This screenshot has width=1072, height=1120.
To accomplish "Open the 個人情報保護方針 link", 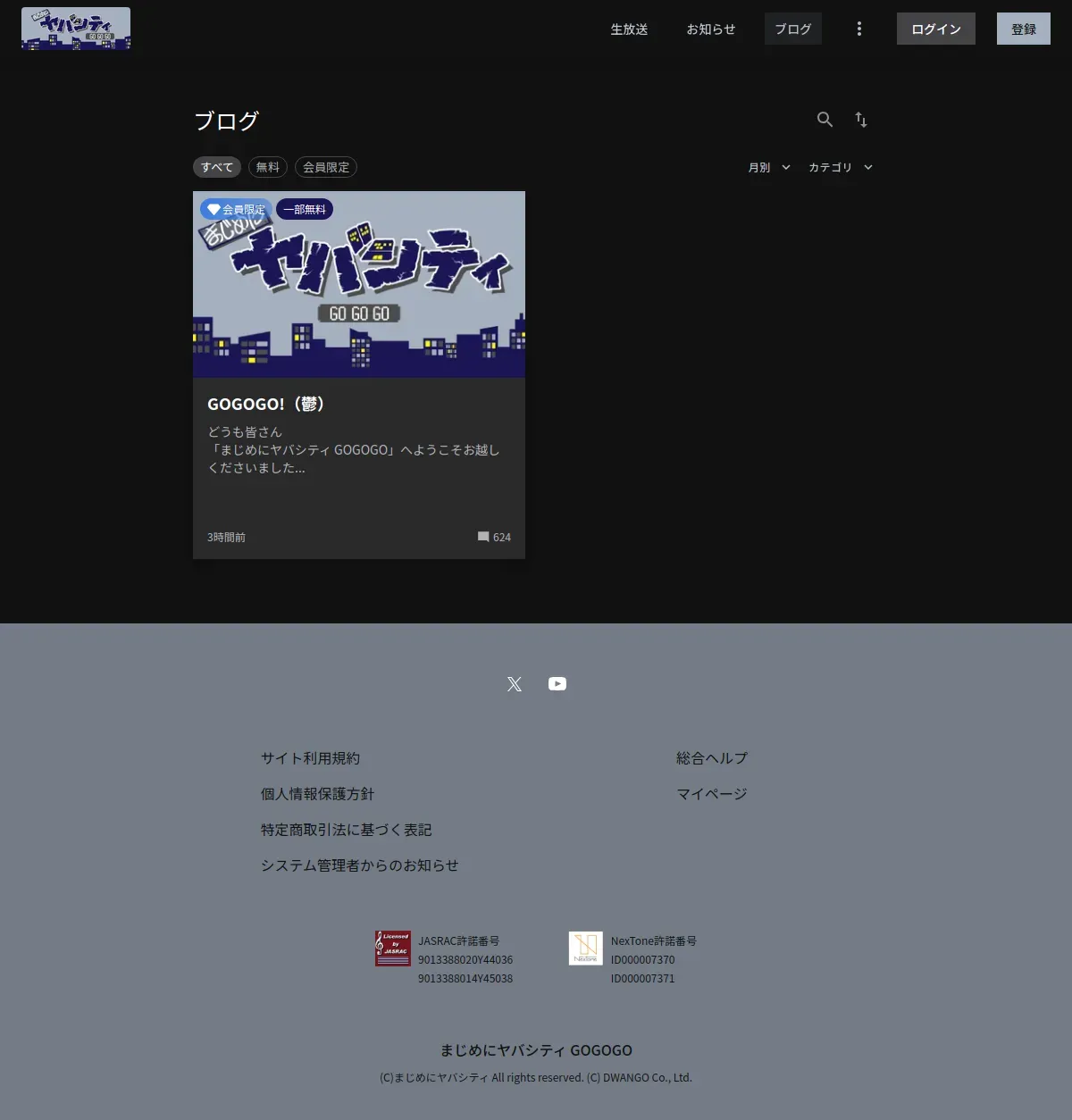I will [317, 794].
